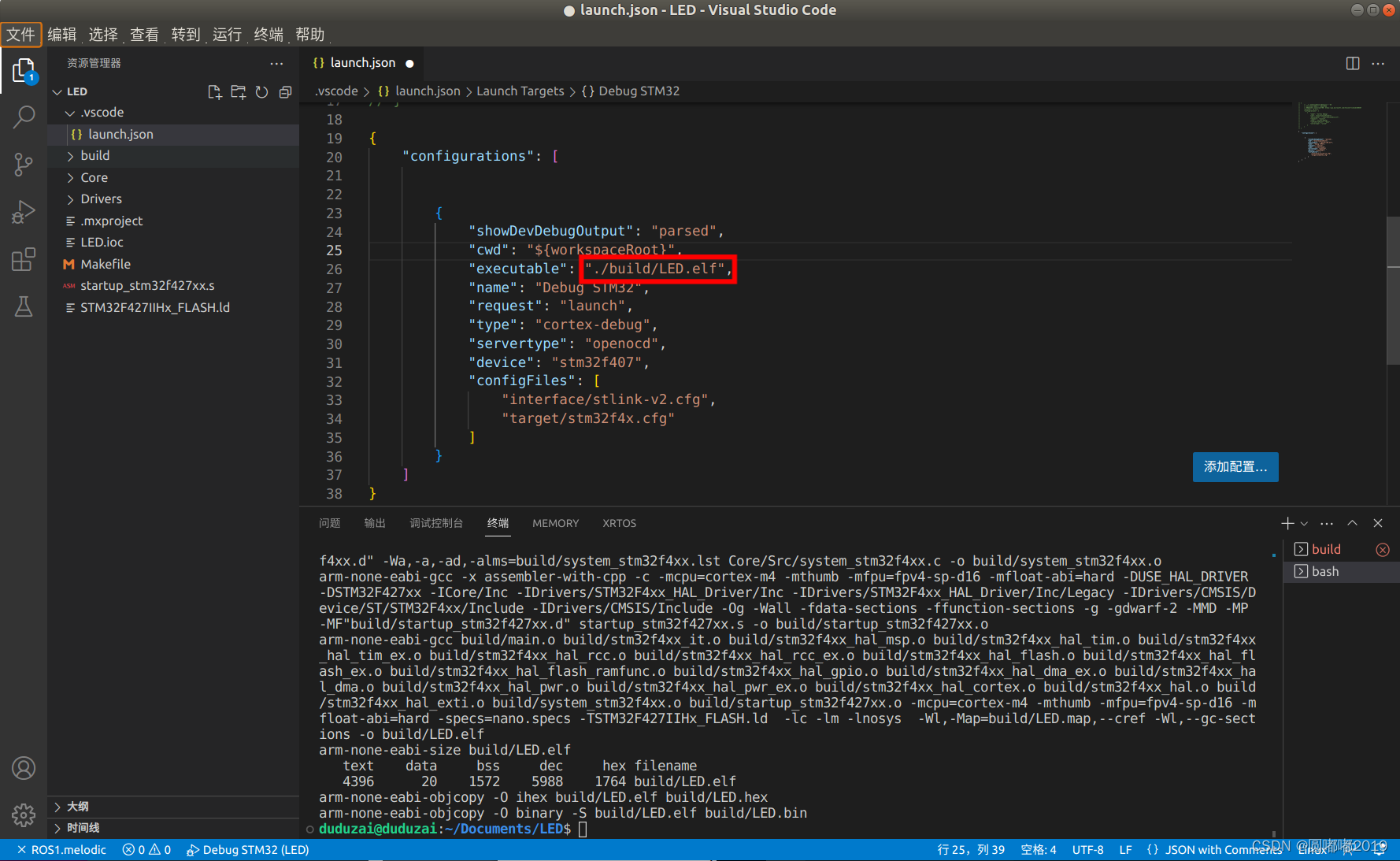This screenshot has height=861, width=1400.
Task: Open the 运行 menu
Action: tap(227, 35)
